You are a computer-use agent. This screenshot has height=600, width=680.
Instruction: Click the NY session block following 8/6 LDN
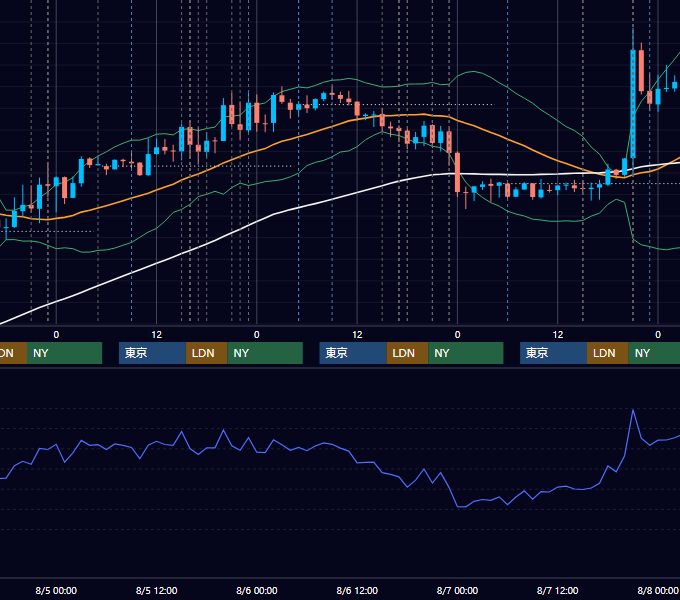tap(465, 353)
